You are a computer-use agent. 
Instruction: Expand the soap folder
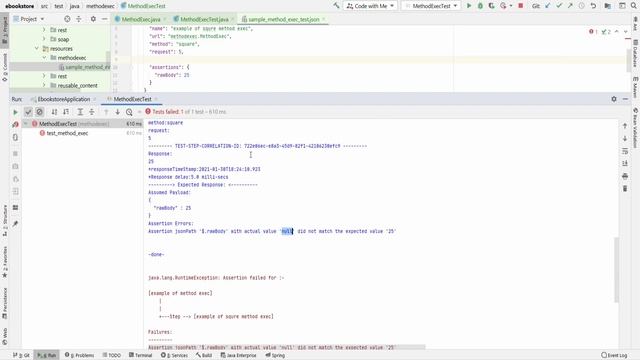point(44,39)
